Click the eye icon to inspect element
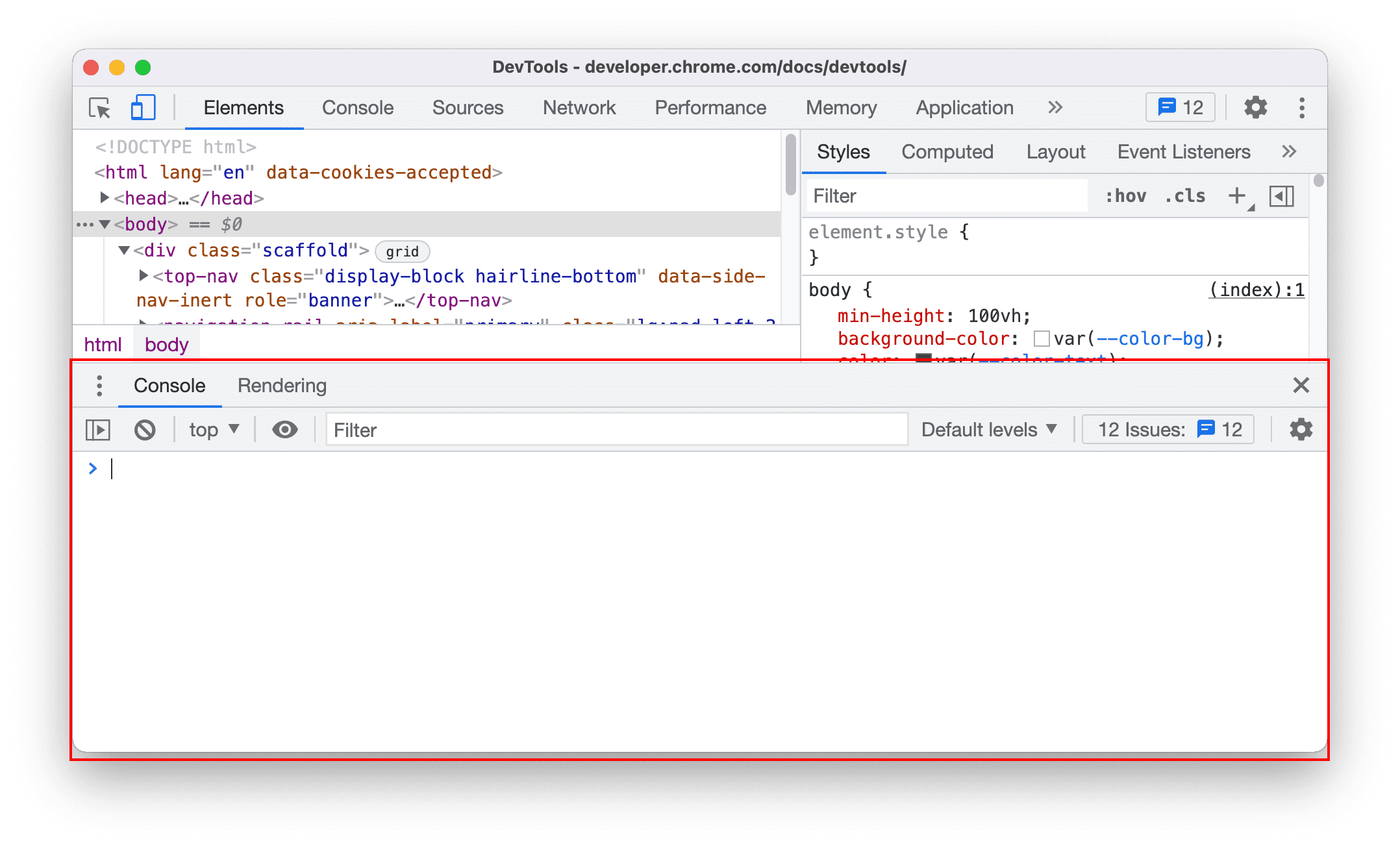Screen dimensions: 1400x848 (x=284, y=430)
